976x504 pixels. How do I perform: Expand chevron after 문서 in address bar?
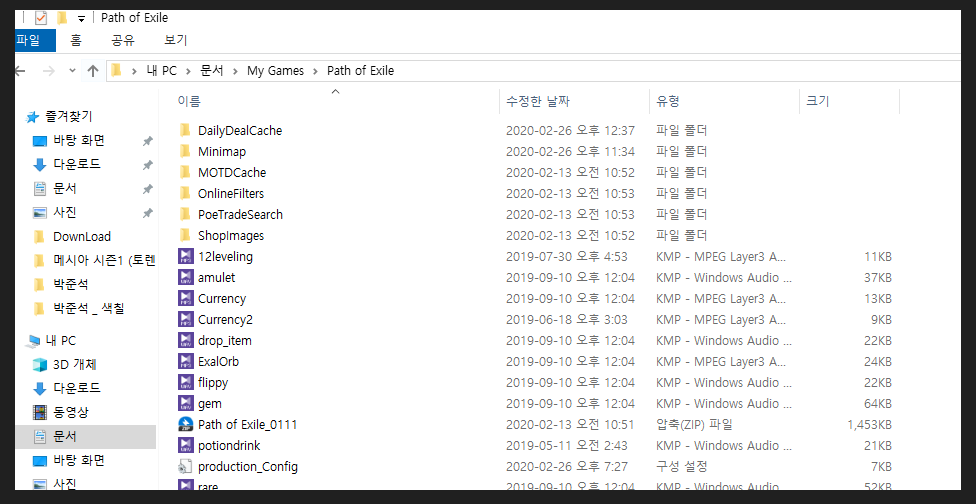click(235, 71)
